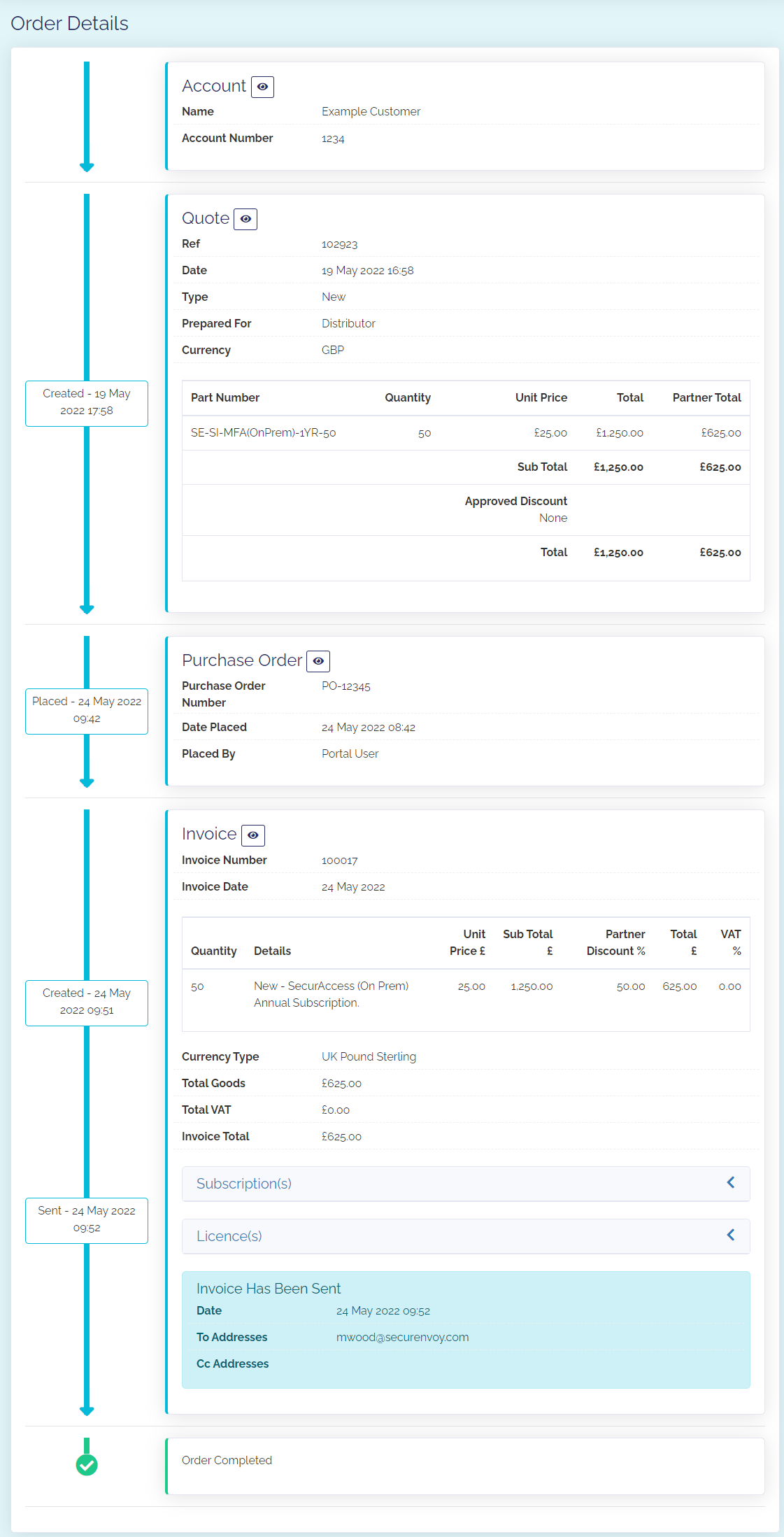Click the green Order Completed checkmark icon

point(87,1464)
